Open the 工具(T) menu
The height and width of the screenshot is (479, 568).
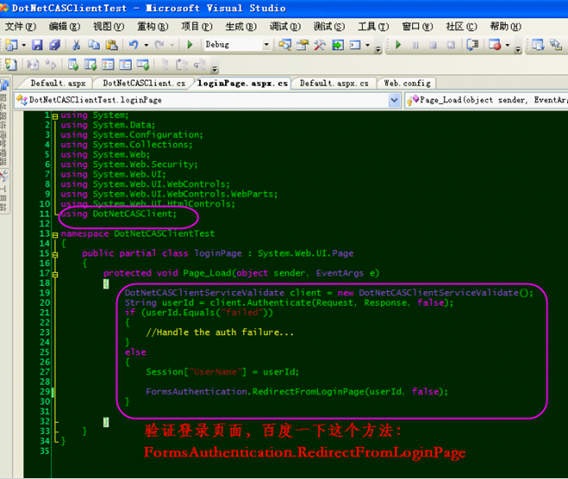tap(373, 26)
